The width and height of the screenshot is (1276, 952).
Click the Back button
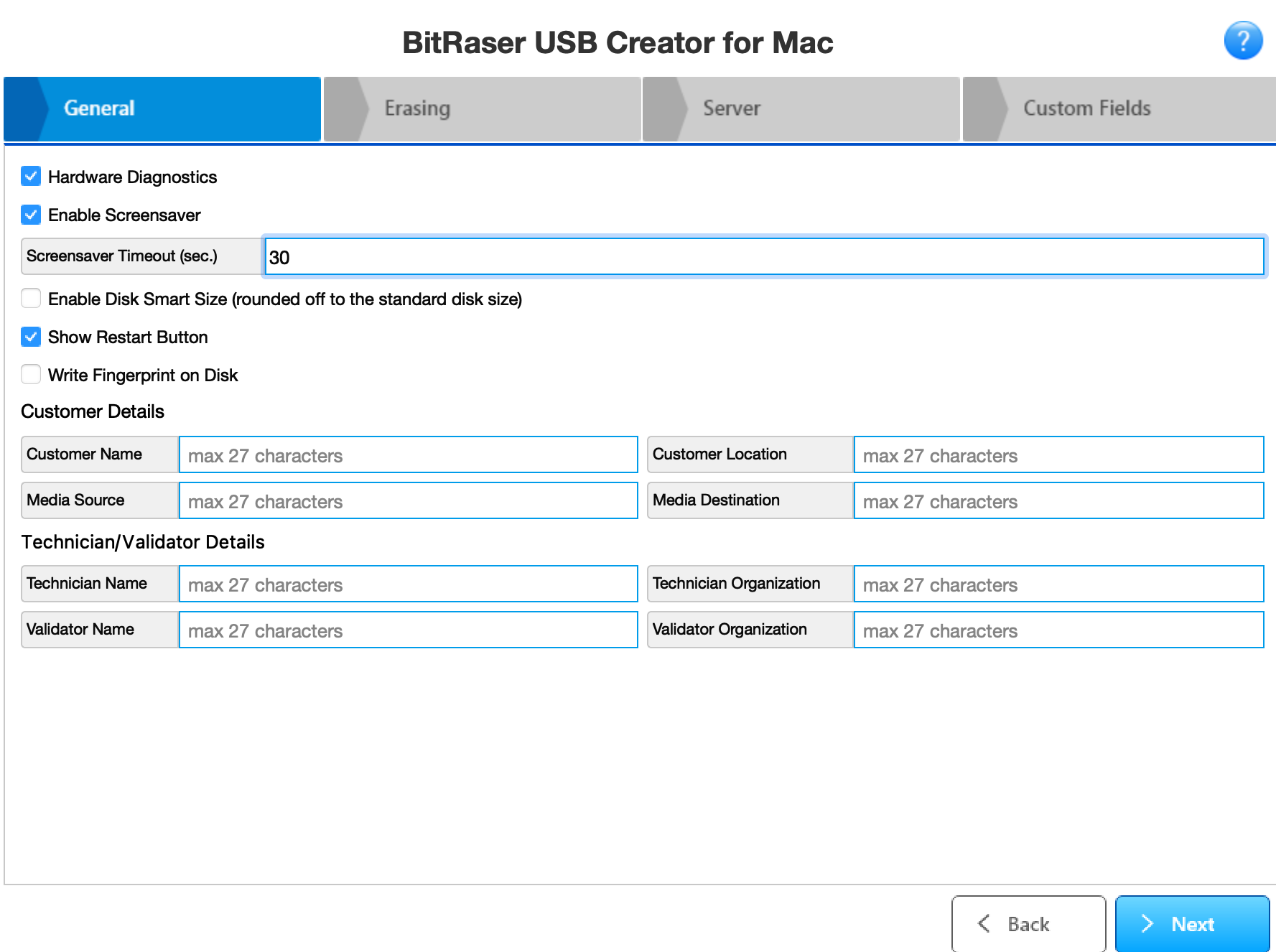[1028, 924]
